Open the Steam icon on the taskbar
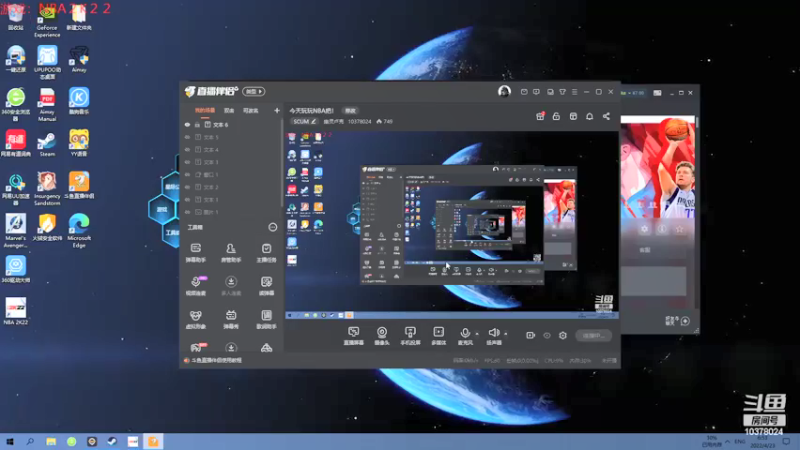This screenshot has width=800, height=450. coord(112,441)
